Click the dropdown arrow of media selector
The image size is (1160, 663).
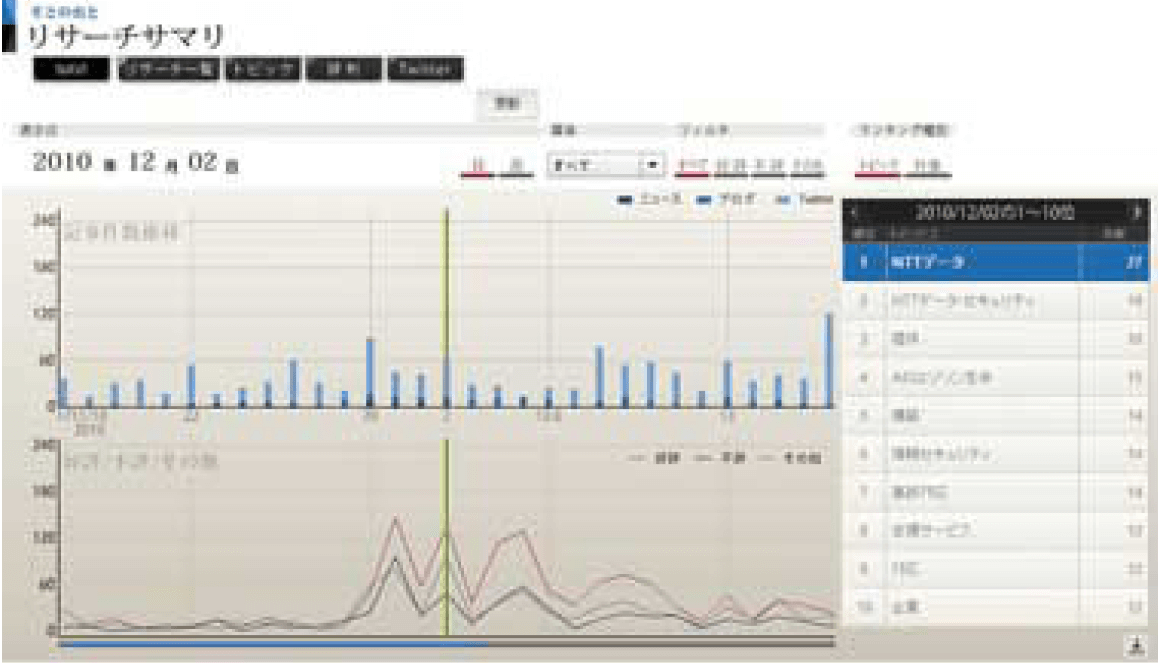[x=653, y=164]
